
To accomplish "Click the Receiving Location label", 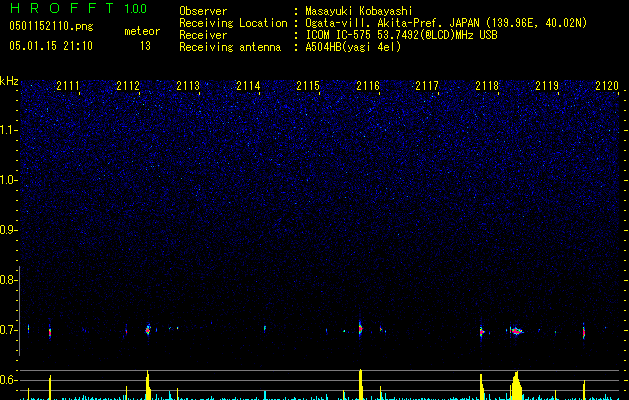I will coord(233,23).
